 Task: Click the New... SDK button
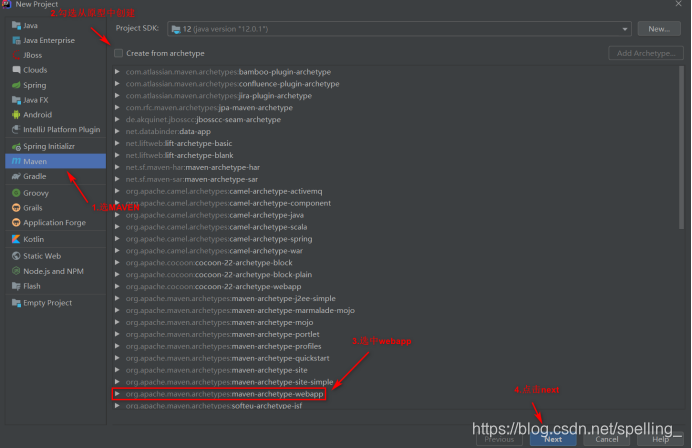coord(659,29)
